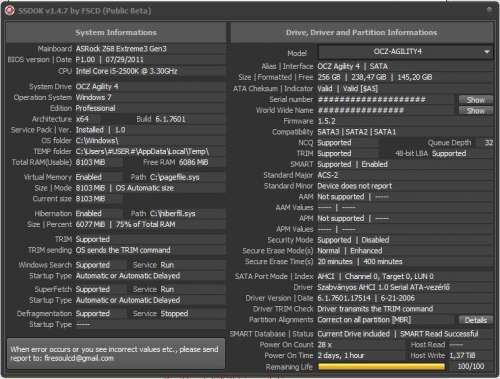Click System Drive value OCZ Agility 4
The height and width of the screenshot is (379, 500).
click(x=97, y=87)
